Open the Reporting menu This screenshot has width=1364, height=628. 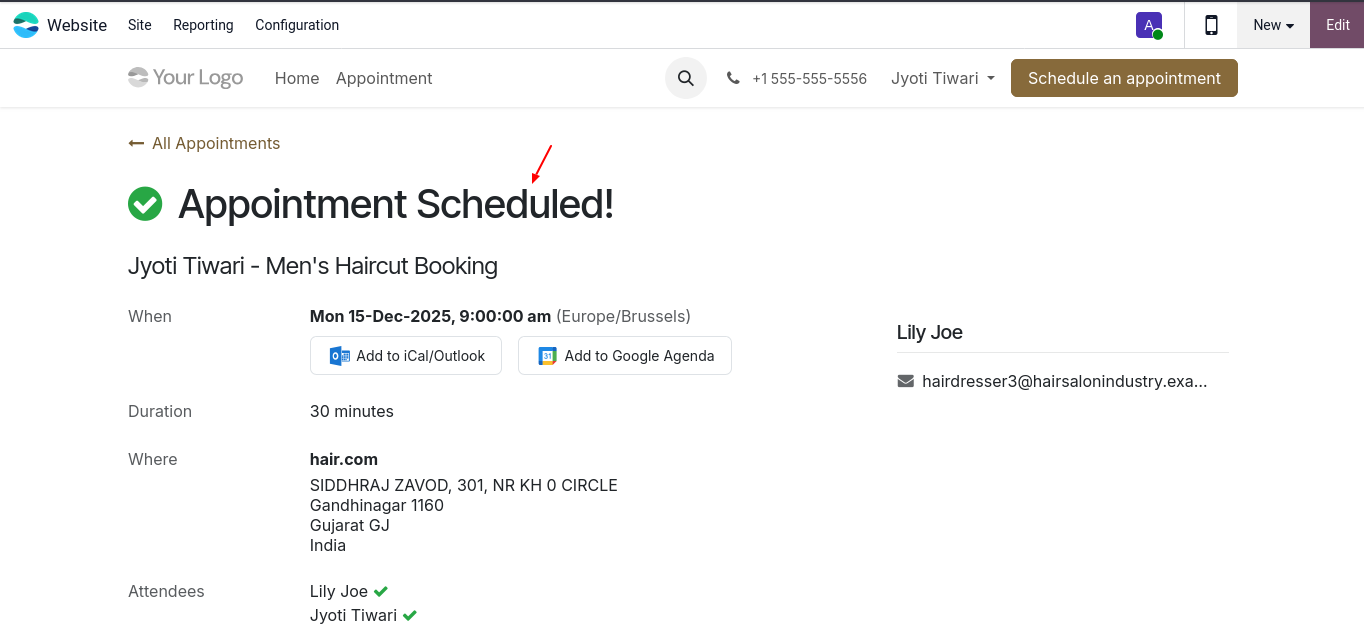click(x=203, y=25)
